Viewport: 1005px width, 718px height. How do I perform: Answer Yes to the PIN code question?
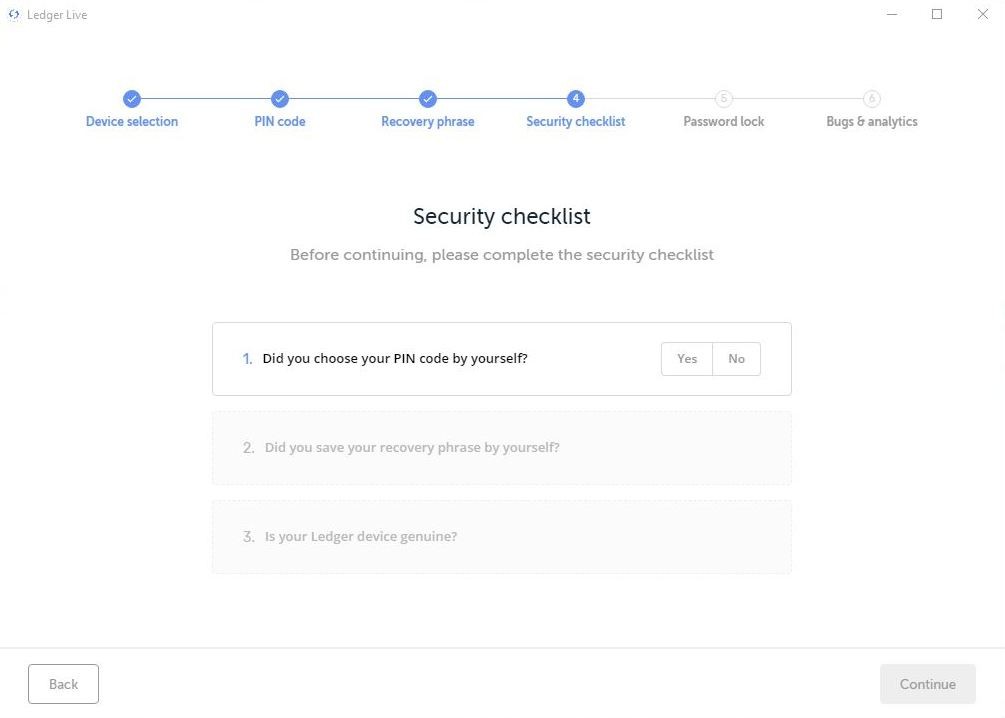tap(687, 359)
